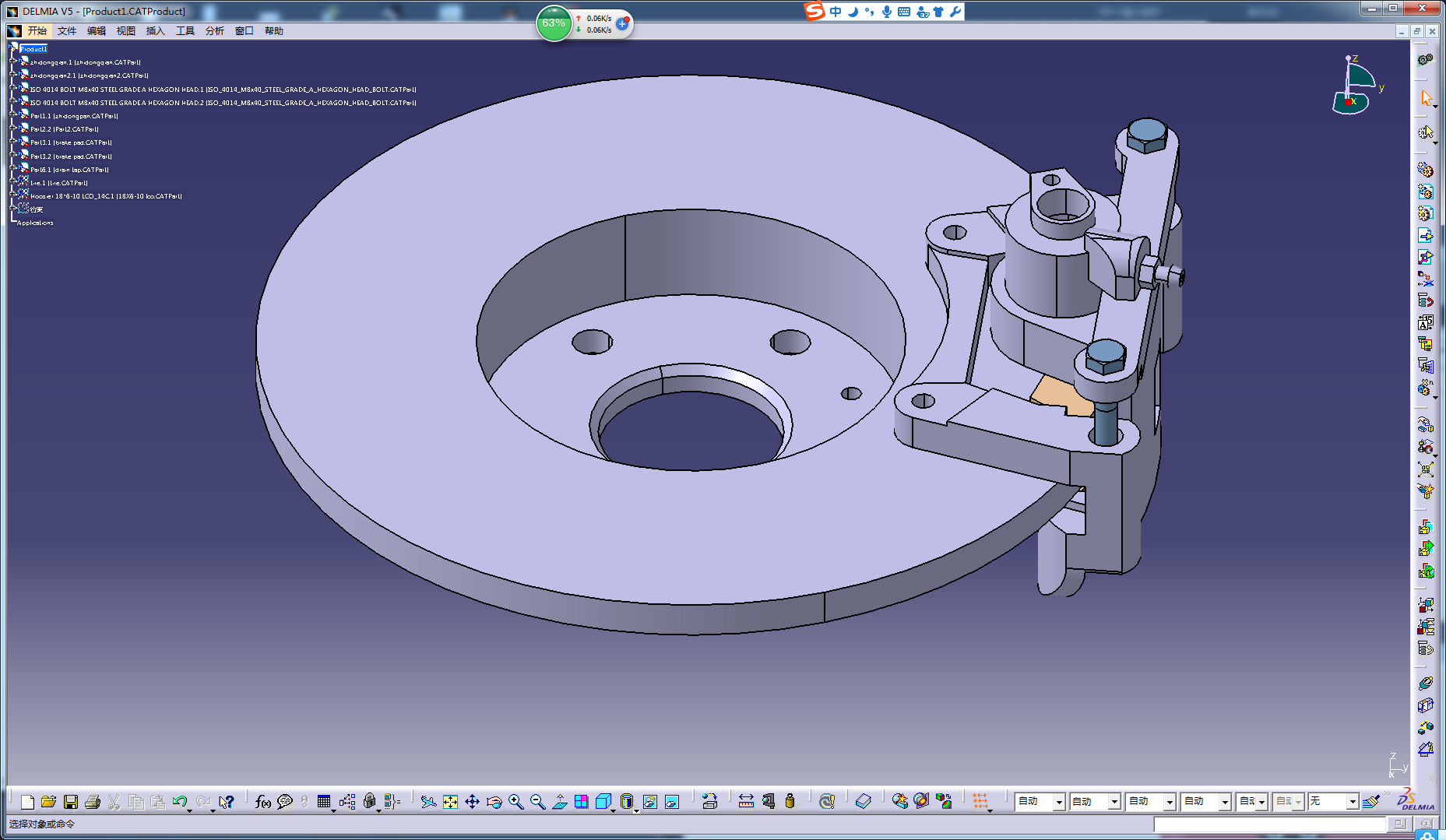Click the Zoom Out magnifier icon
Screen dimensions: 1446x840
(537, 802)
